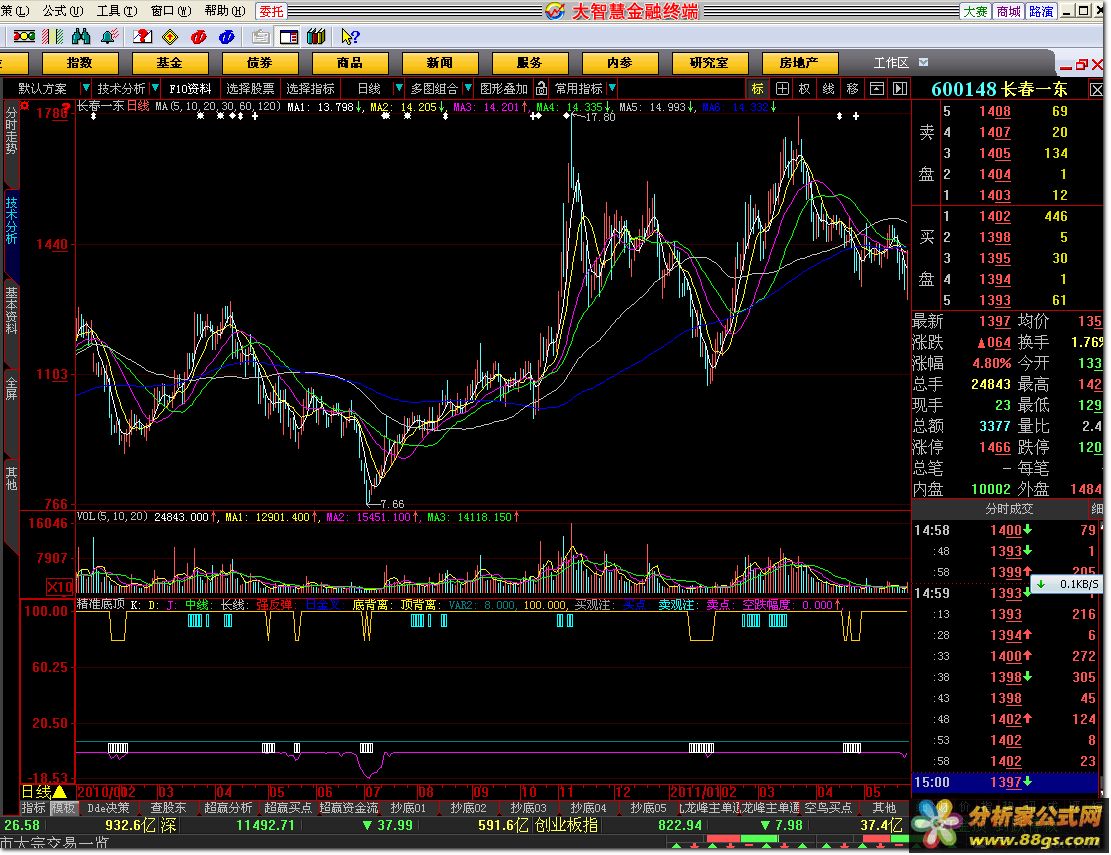Click the gray clipboard toolbar icon
Screen dimensions: 1111x855
tap(261, 36)
